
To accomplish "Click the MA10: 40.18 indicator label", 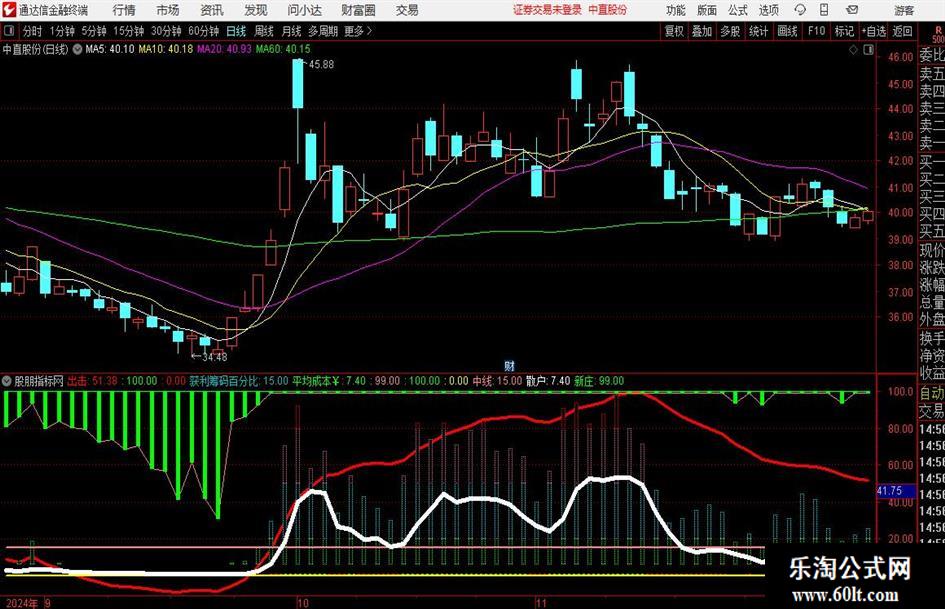I will (x=166, y=49).
